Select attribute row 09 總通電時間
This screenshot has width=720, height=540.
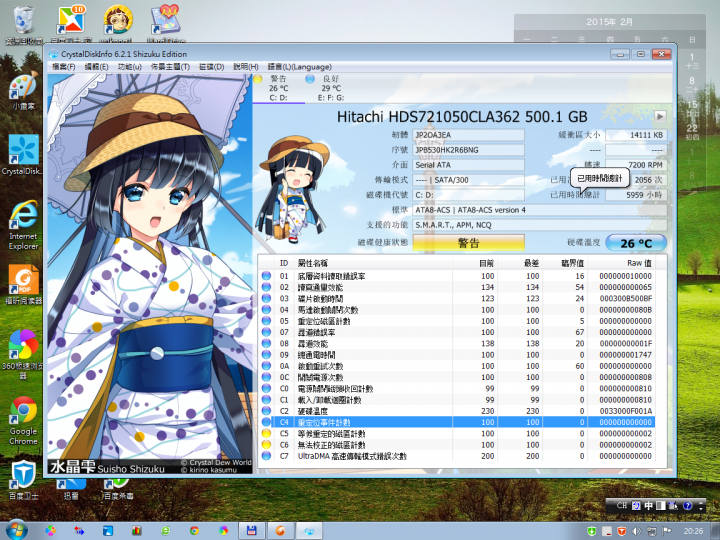point(457,355)
